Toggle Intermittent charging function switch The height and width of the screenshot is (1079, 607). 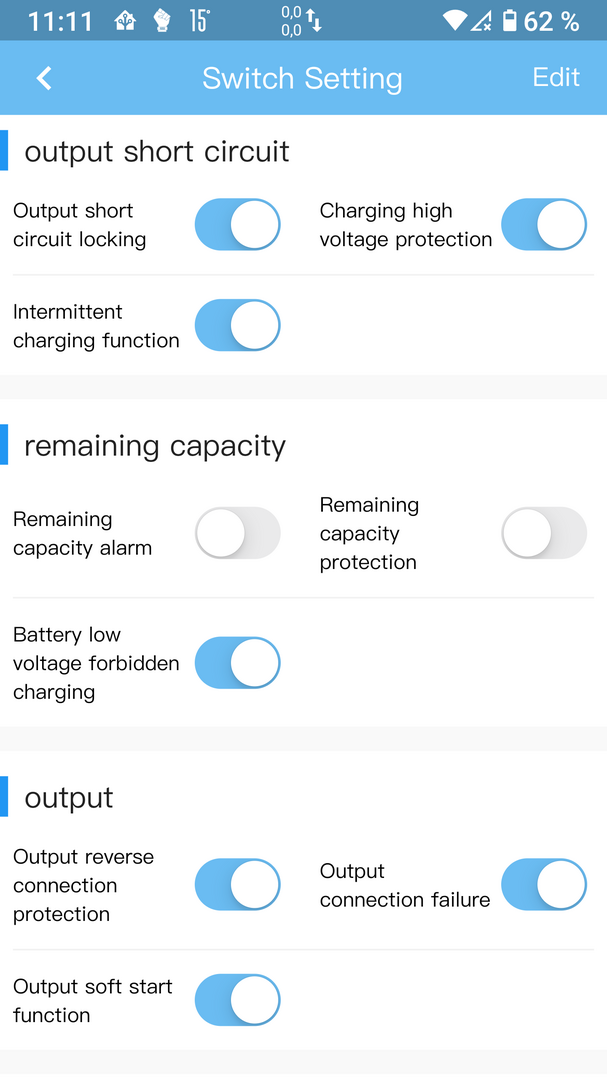(x=237, y=325)
